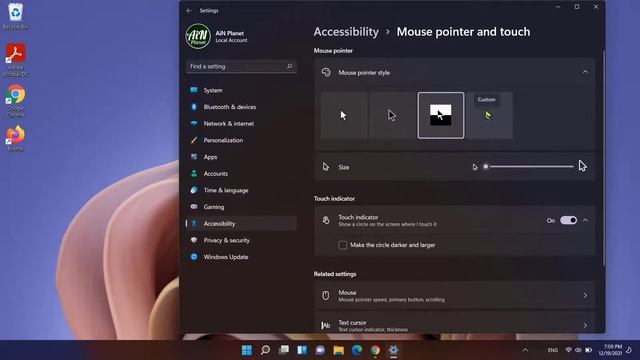This screenshot has height=360, width=640.
Task: Open the Windows Start menu
Action: click(247, 350)
